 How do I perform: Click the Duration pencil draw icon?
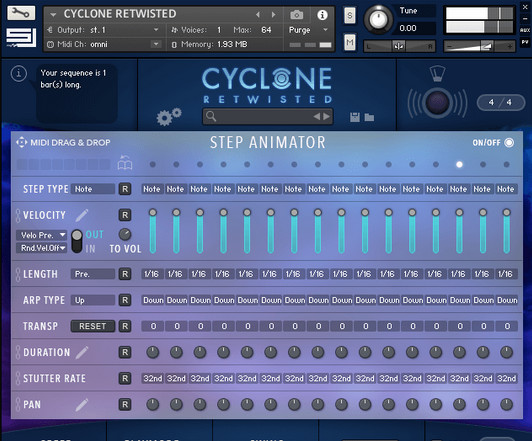click(x=82, y=352)
